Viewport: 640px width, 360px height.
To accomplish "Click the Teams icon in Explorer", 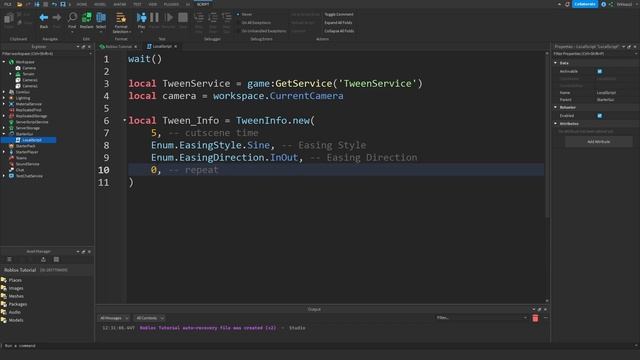I will [11, 158].
